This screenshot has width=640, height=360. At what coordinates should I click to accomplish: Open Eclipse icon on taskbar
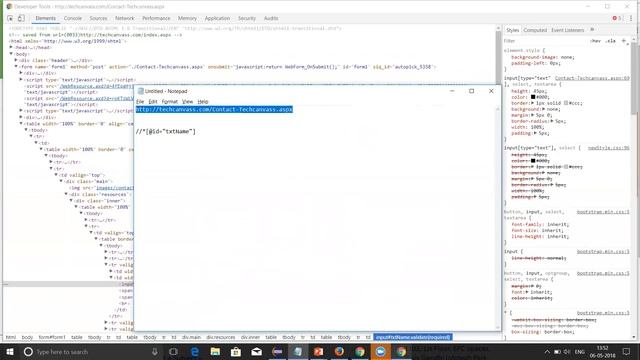(277, 352)
